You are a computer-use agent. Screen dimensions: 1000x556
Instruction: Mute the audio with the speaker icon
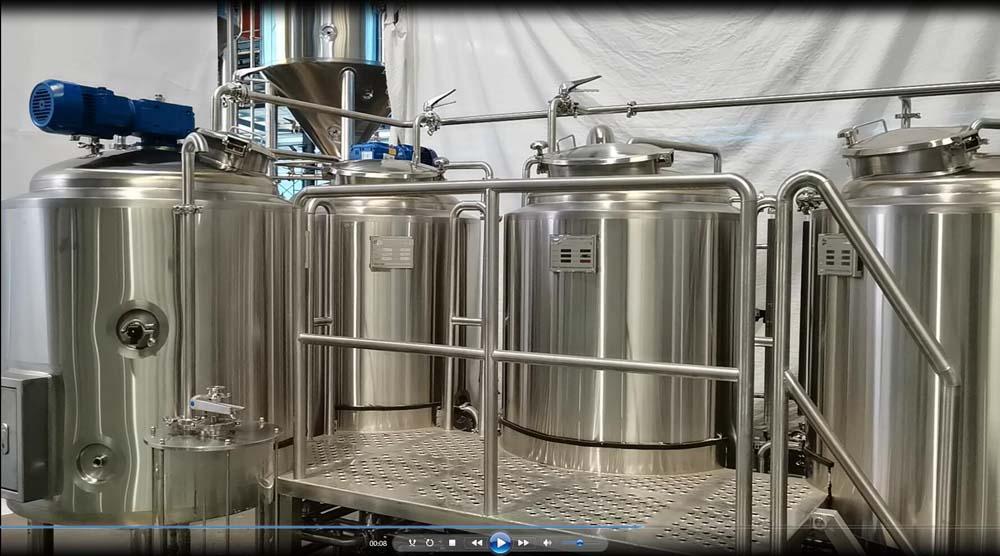(x=547, y=543)
